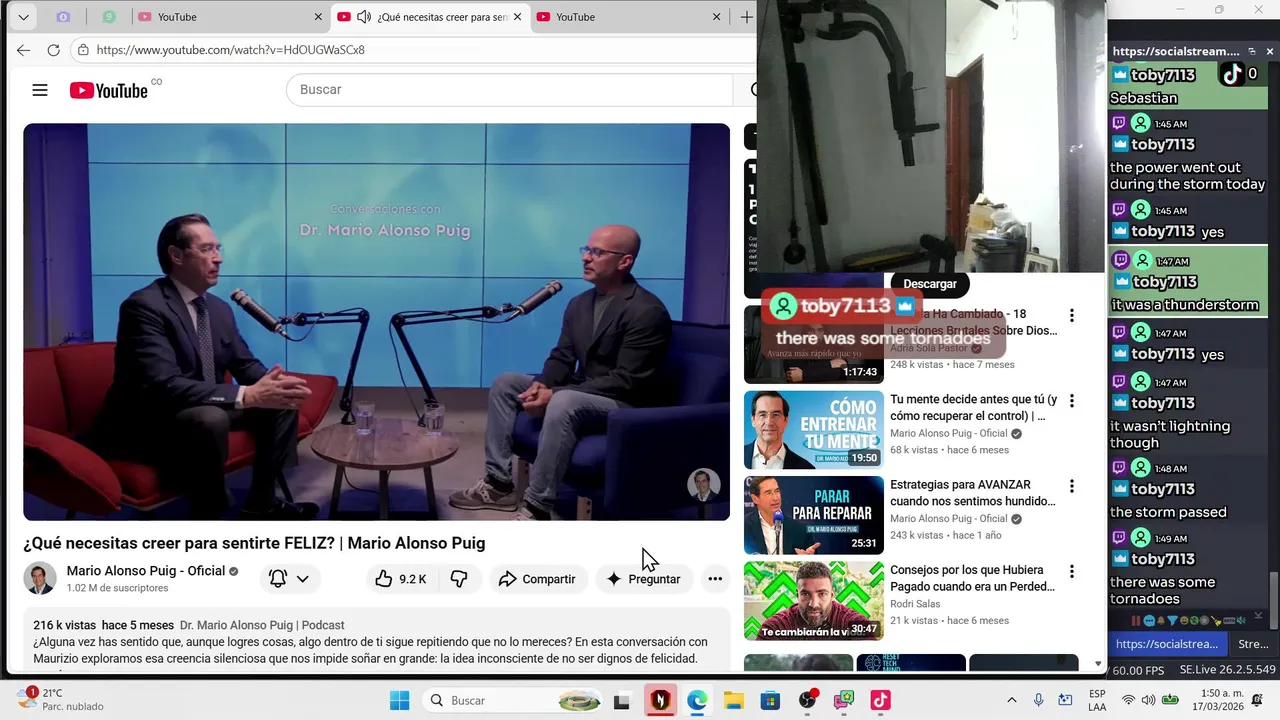Image resolution: width=1280 pixels, height=720 pixels.
Task: Open the Windows Start menu
Action: click(x=399, y=700)
